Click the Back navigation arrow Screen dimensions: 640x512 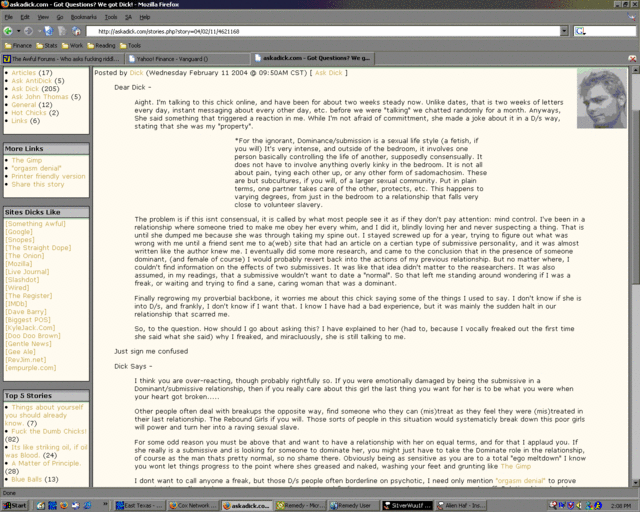point(8,31)
